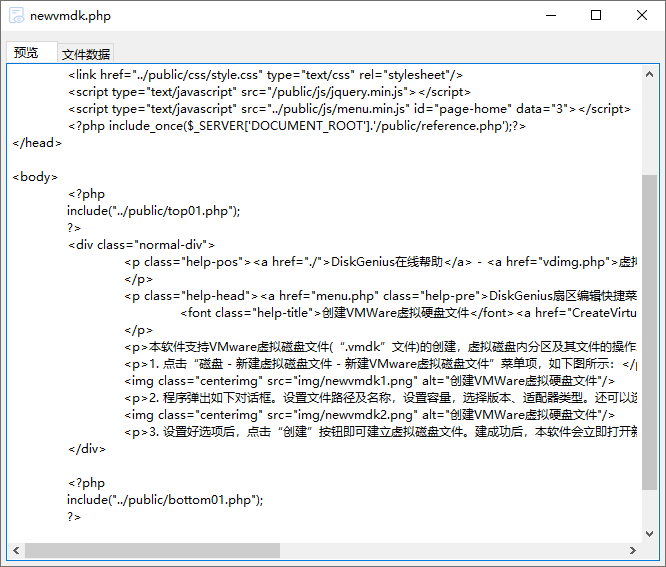This screenshot has width=666, height=567.
Task: Click the </div> closing tag line
Action: click(x=87, y=449)
